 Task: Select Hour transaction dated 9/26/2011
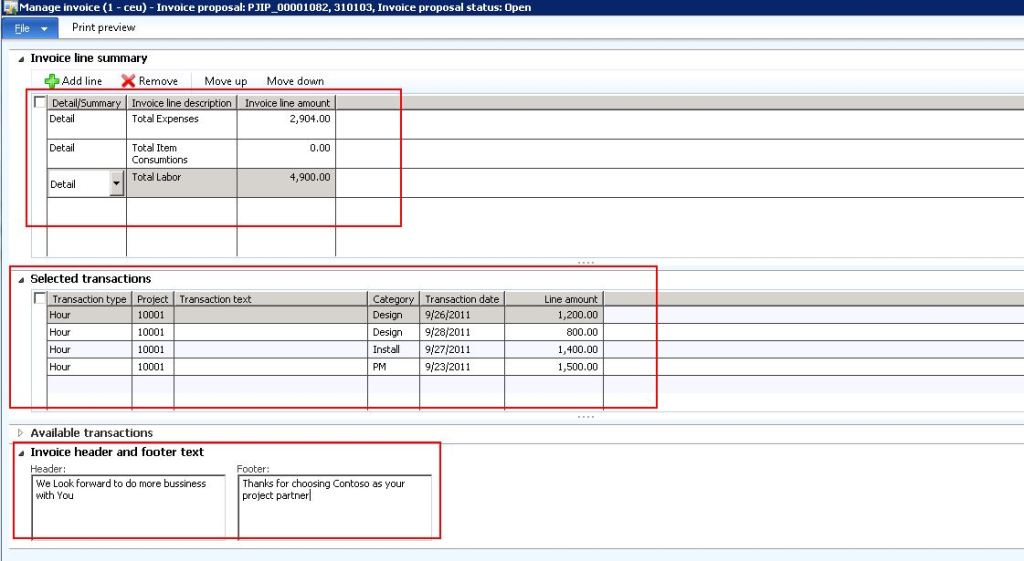tap(89, 315)
